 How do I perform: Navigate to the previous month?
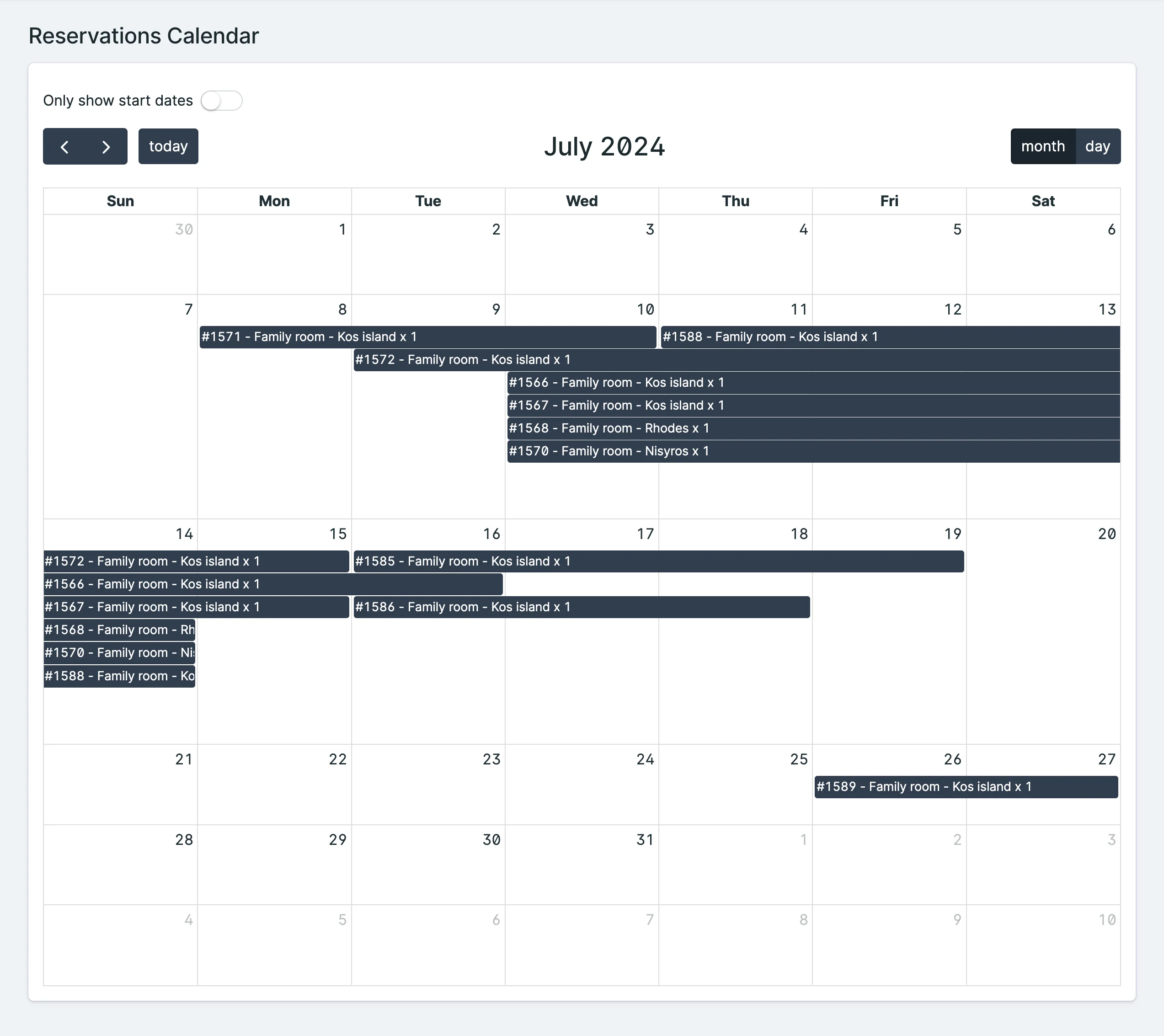coord(65,146)
